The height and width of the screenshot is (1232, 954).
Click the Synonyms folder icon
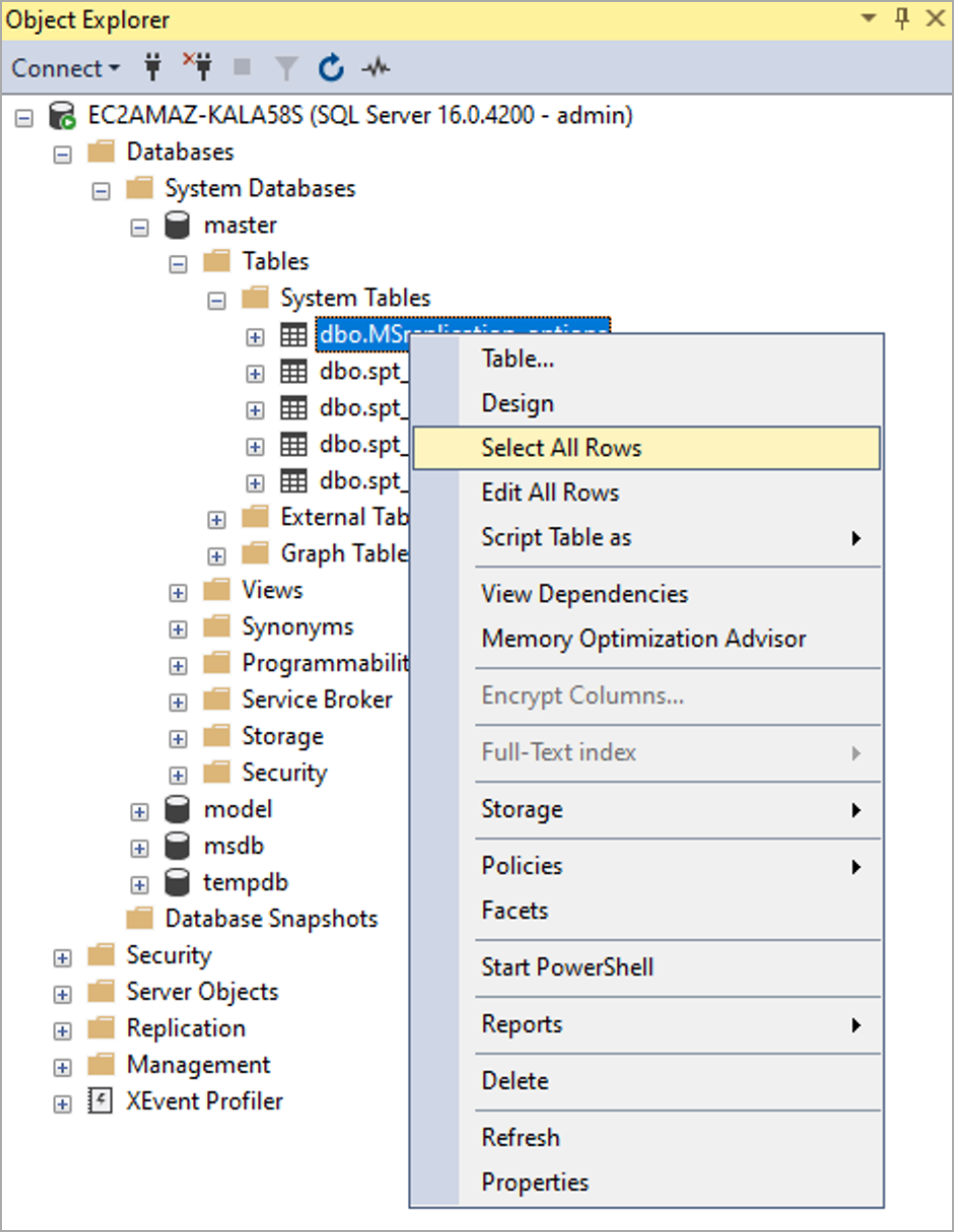pos(216,627)
